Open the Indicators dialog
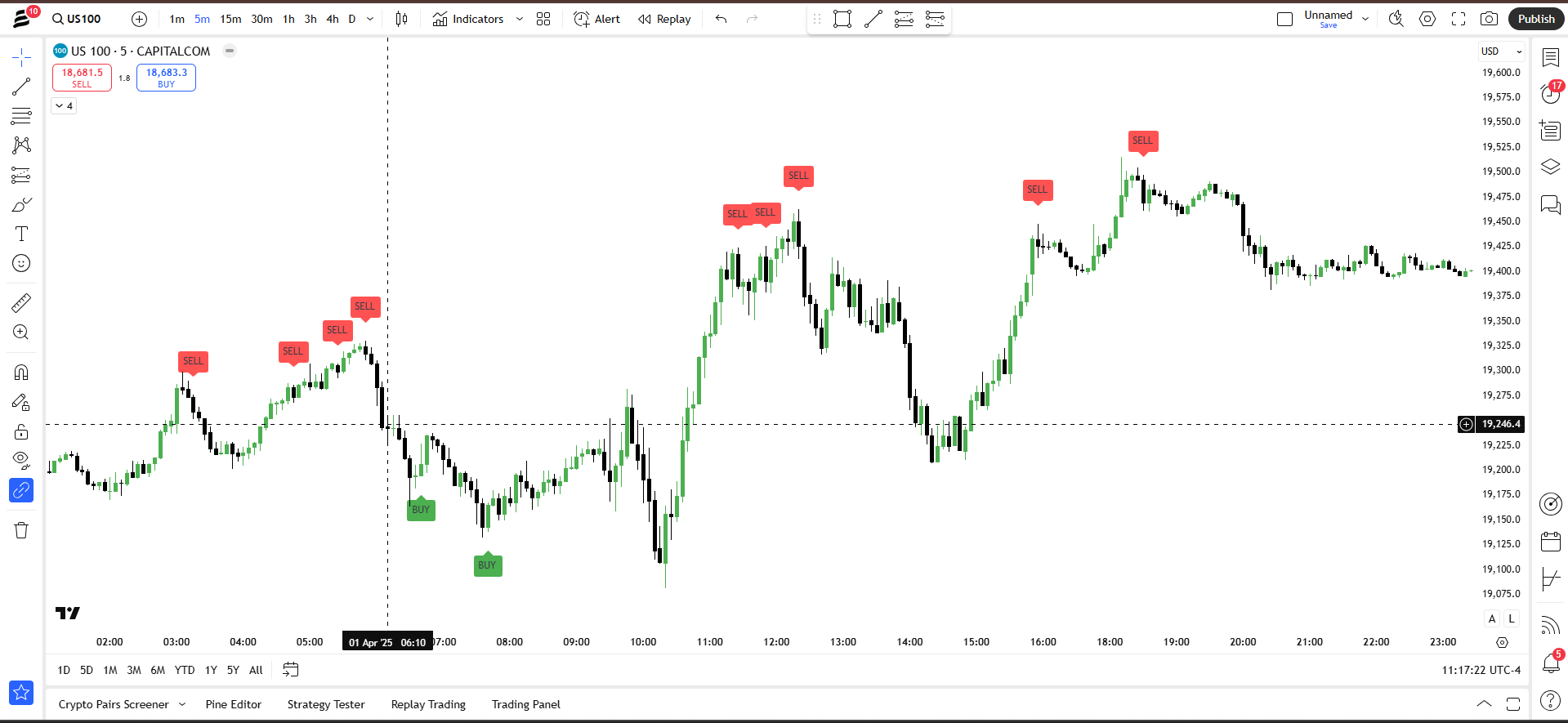This screenshot has height=723, width=1568. pos(468,19)
